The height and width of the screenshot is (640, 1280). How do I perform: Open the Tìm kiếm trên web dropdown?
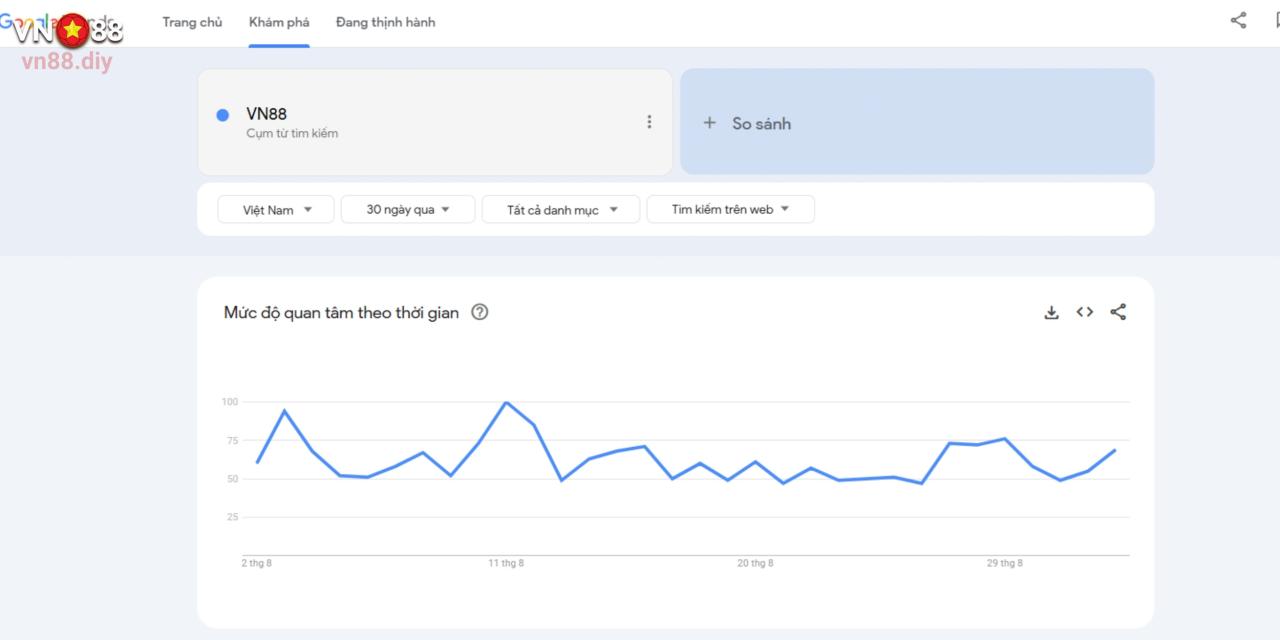(x=730, y=210)
